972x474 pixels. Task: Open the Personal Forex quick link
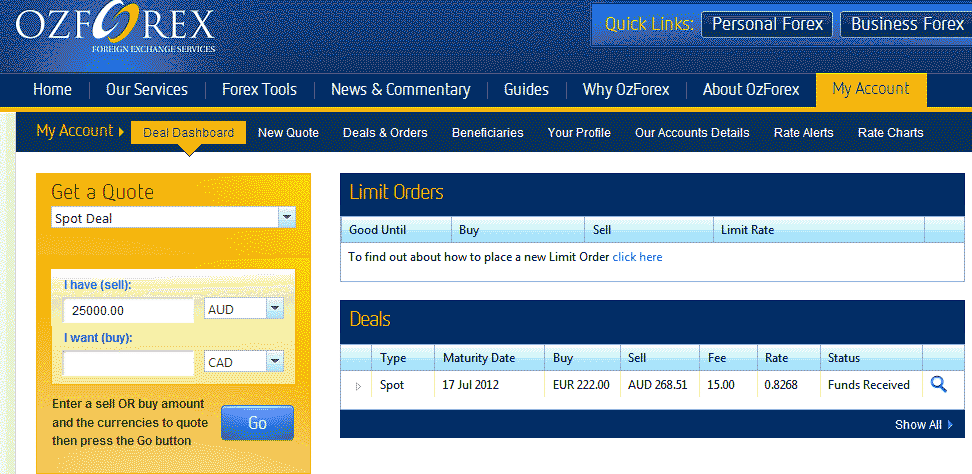click(x=767, y=25)
